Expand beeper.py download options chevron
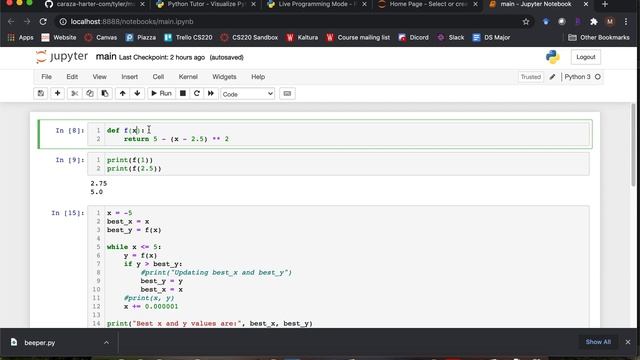The height and width of the screenshot is (360, 640). tap(107, 342)
